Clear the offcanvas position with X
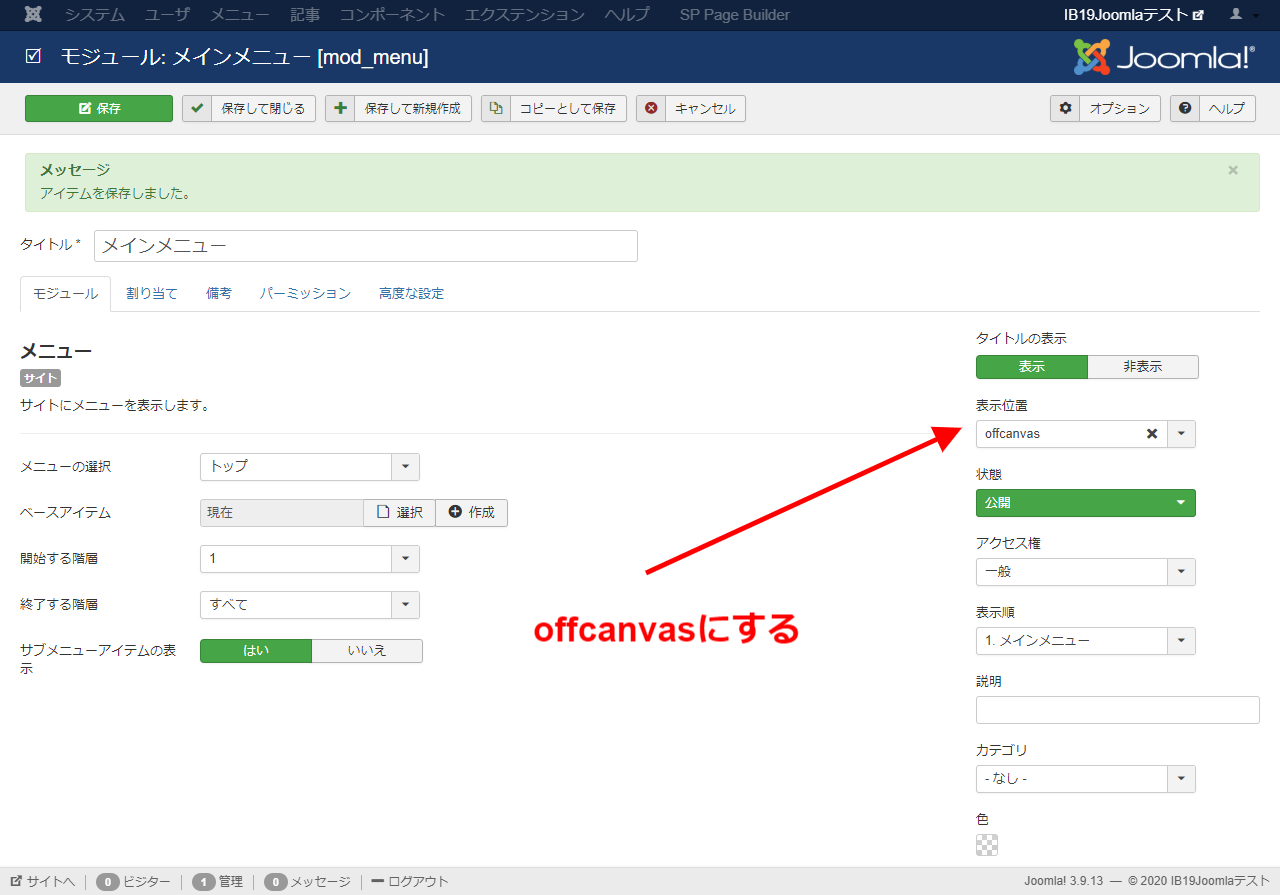 pyautogui.click(x=1151, y=434)
